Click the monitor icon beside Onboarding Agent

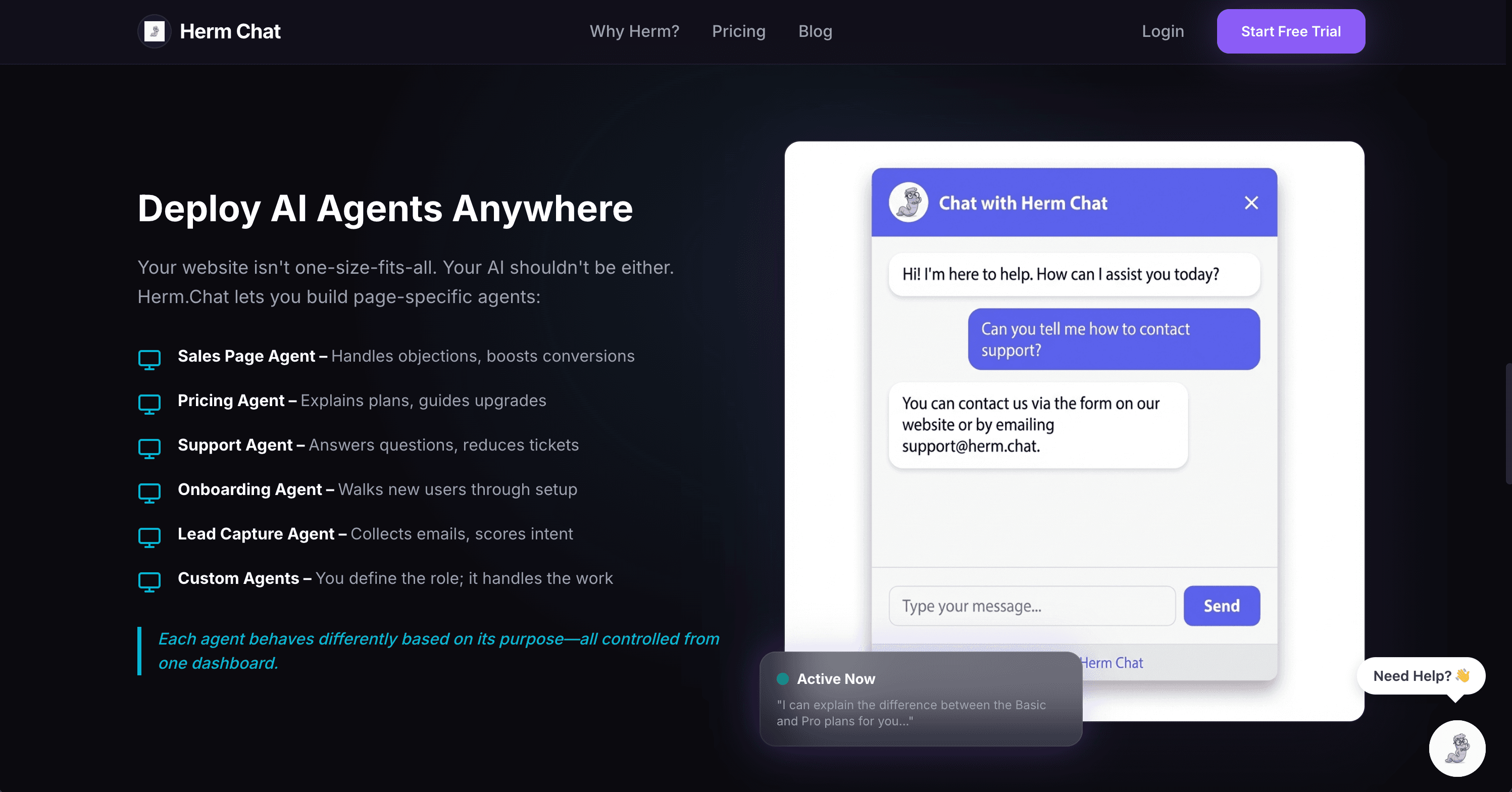click(x=149, y=492)
